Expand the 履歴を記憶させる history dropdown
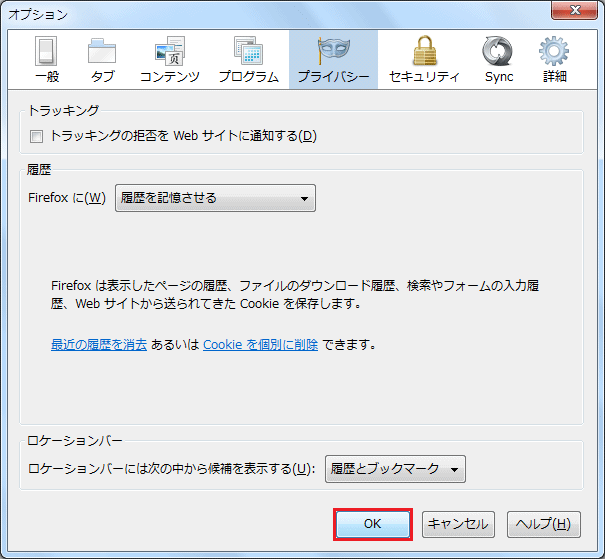605x559 pixels. click(215, 198)
